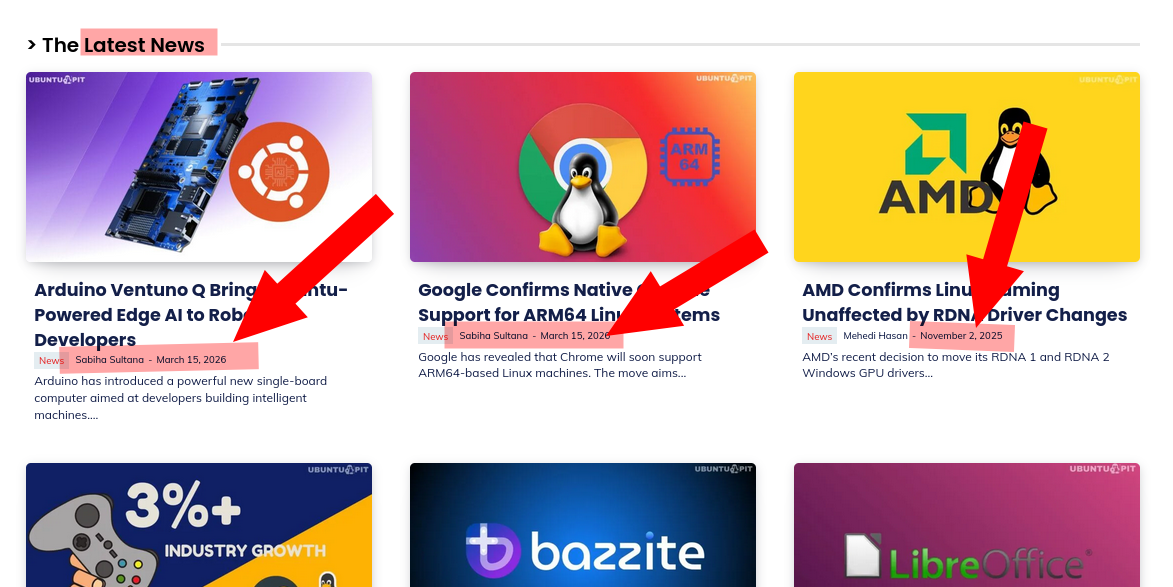Image resolution: width=1173 pixels, height=587 pixels.
Task: Click the excerpt 'Arduino has introduced a powerful new single-board'
Action: (x=180, y=398)
